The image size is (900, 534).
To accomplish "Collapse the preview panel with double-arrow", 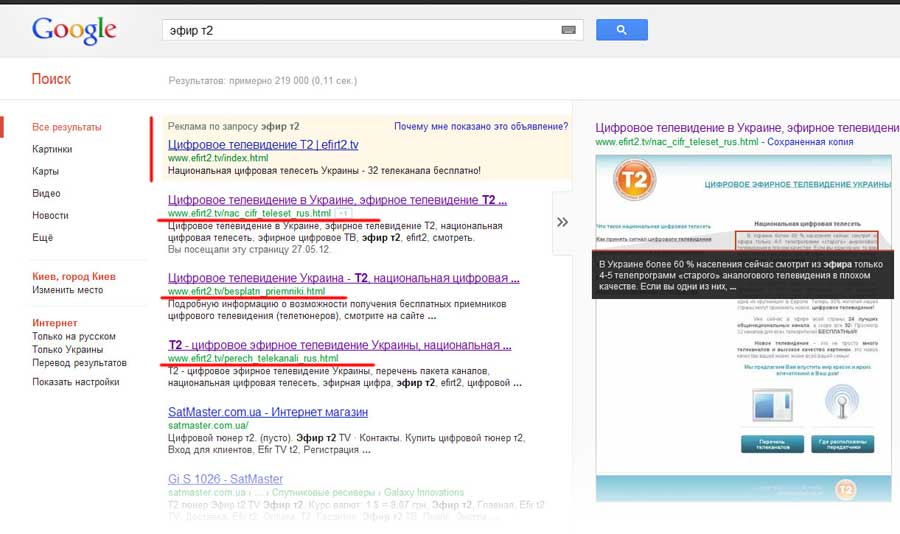I will coord(562,222).
